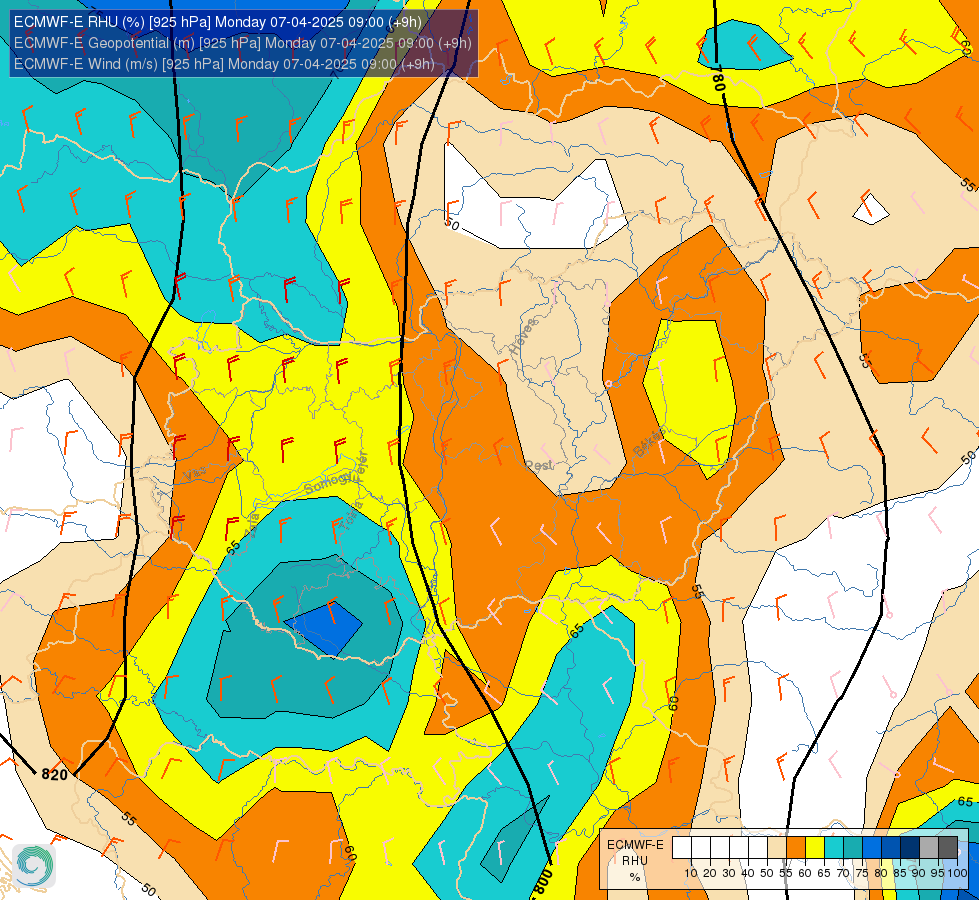Select the ECMWF-E Geopotential (m) title line
Screen dimensions: 979x900
[x=242, y=43]
